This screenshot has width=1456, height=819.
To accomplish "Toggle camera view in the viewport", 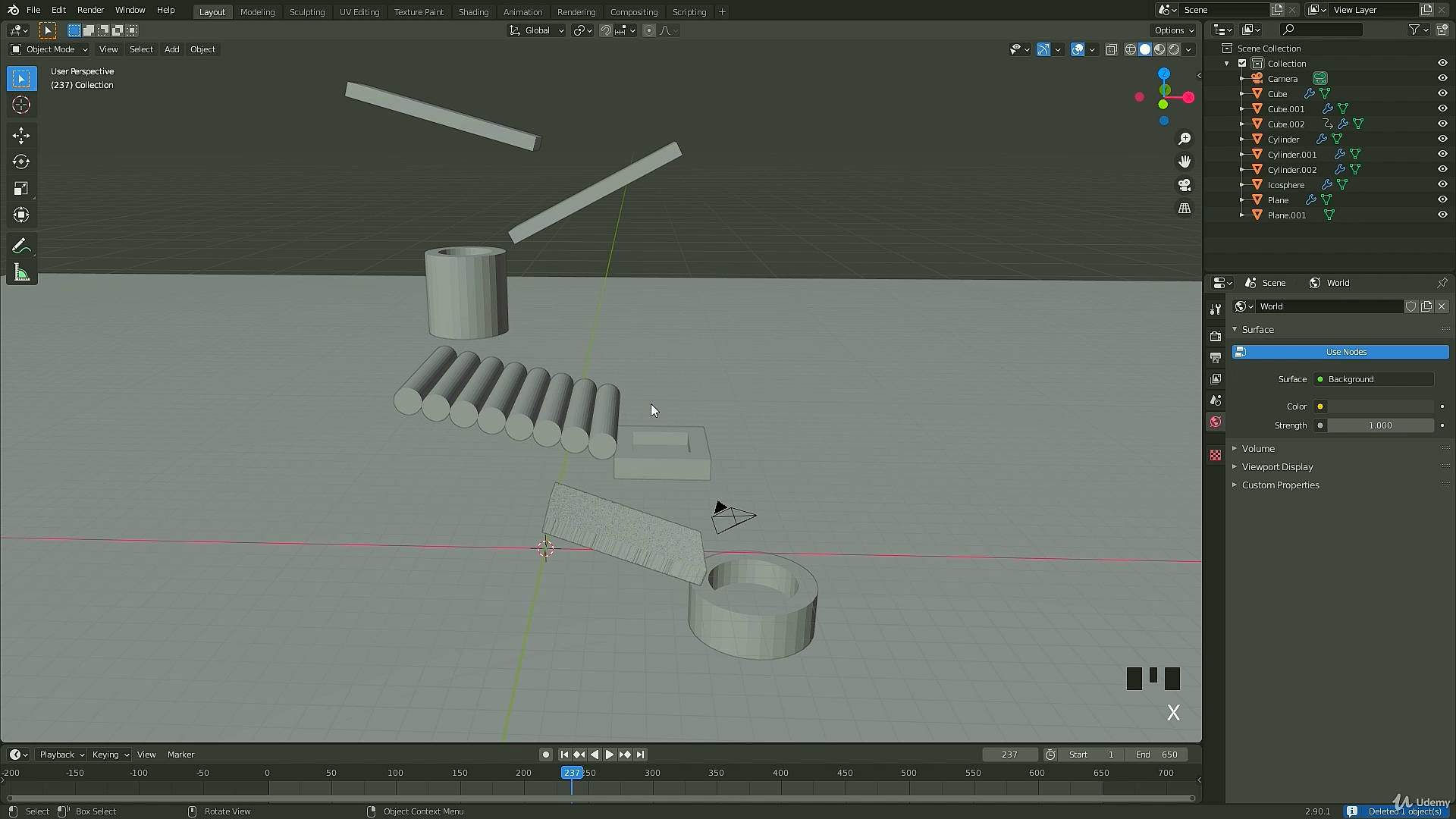I will [x=1185, y=185].
